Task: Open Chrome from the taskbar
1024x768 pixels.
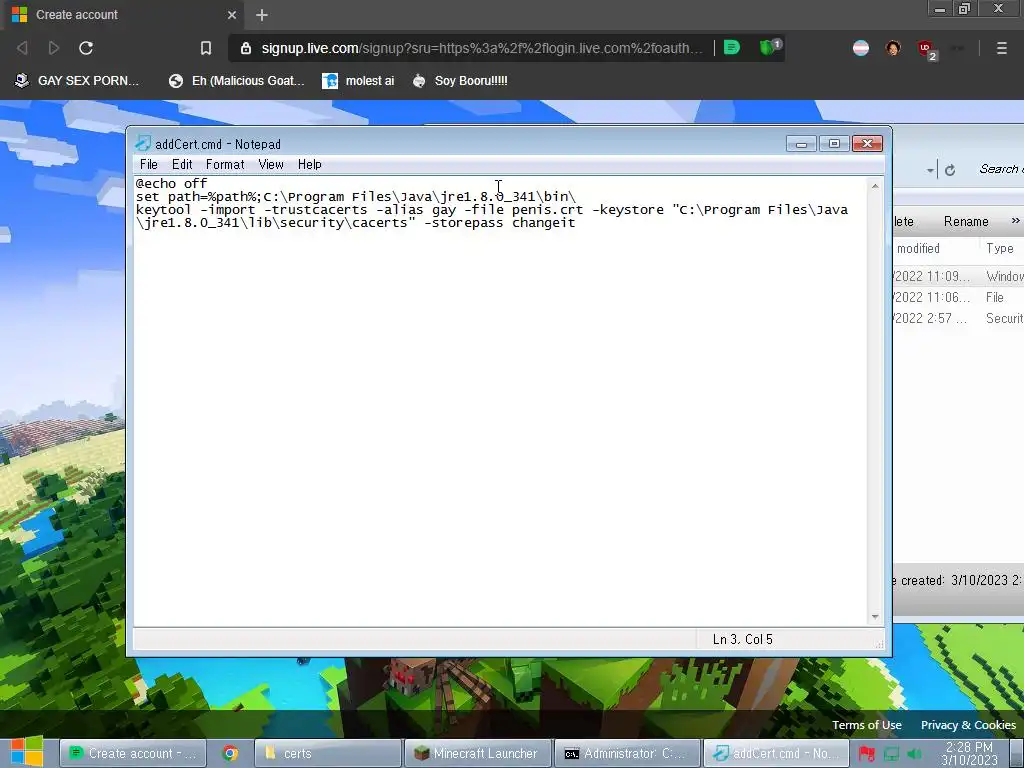Action: tap(230, 753)
